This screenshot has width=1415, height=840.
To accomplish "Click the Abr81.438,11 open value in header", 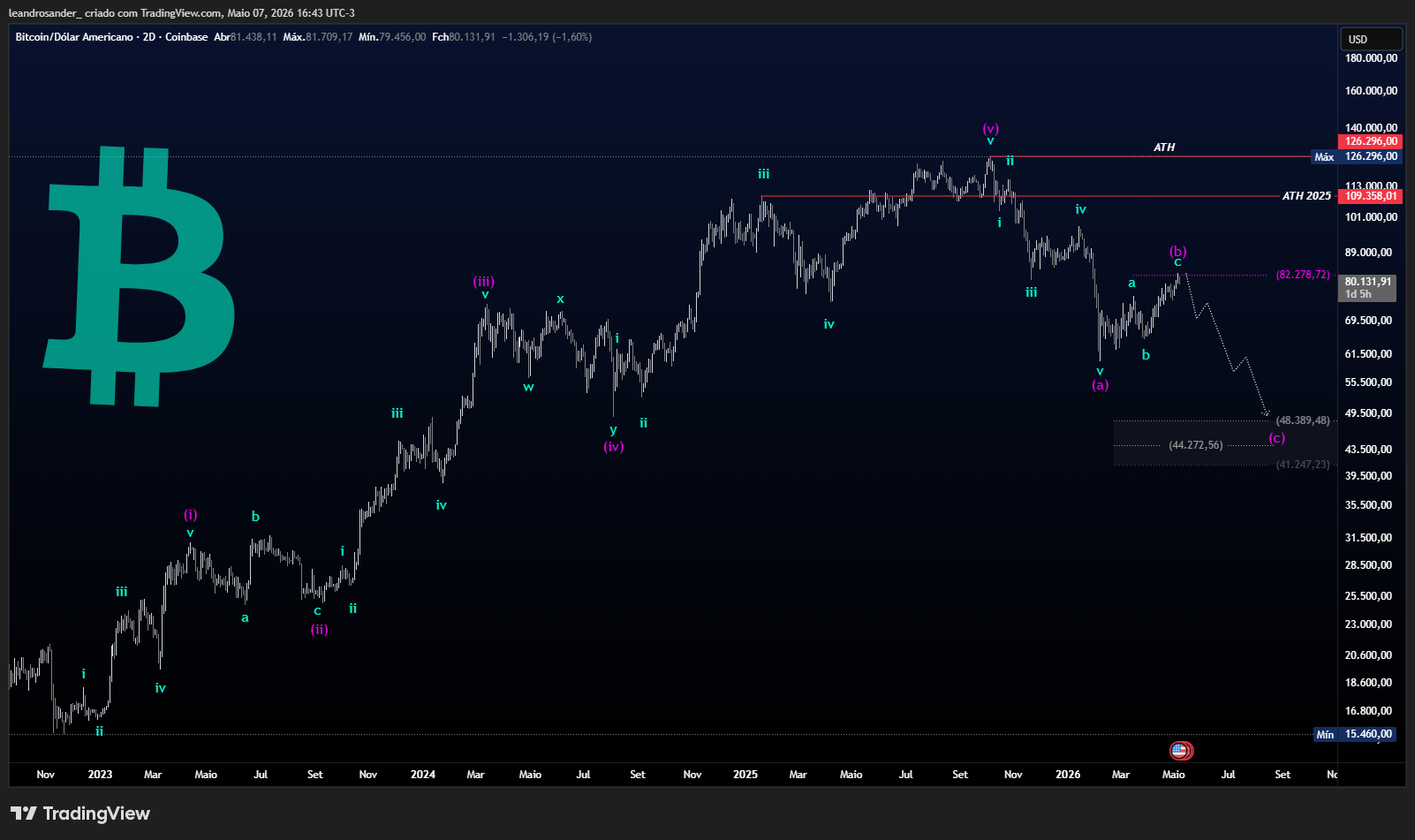I will point(246,37).
